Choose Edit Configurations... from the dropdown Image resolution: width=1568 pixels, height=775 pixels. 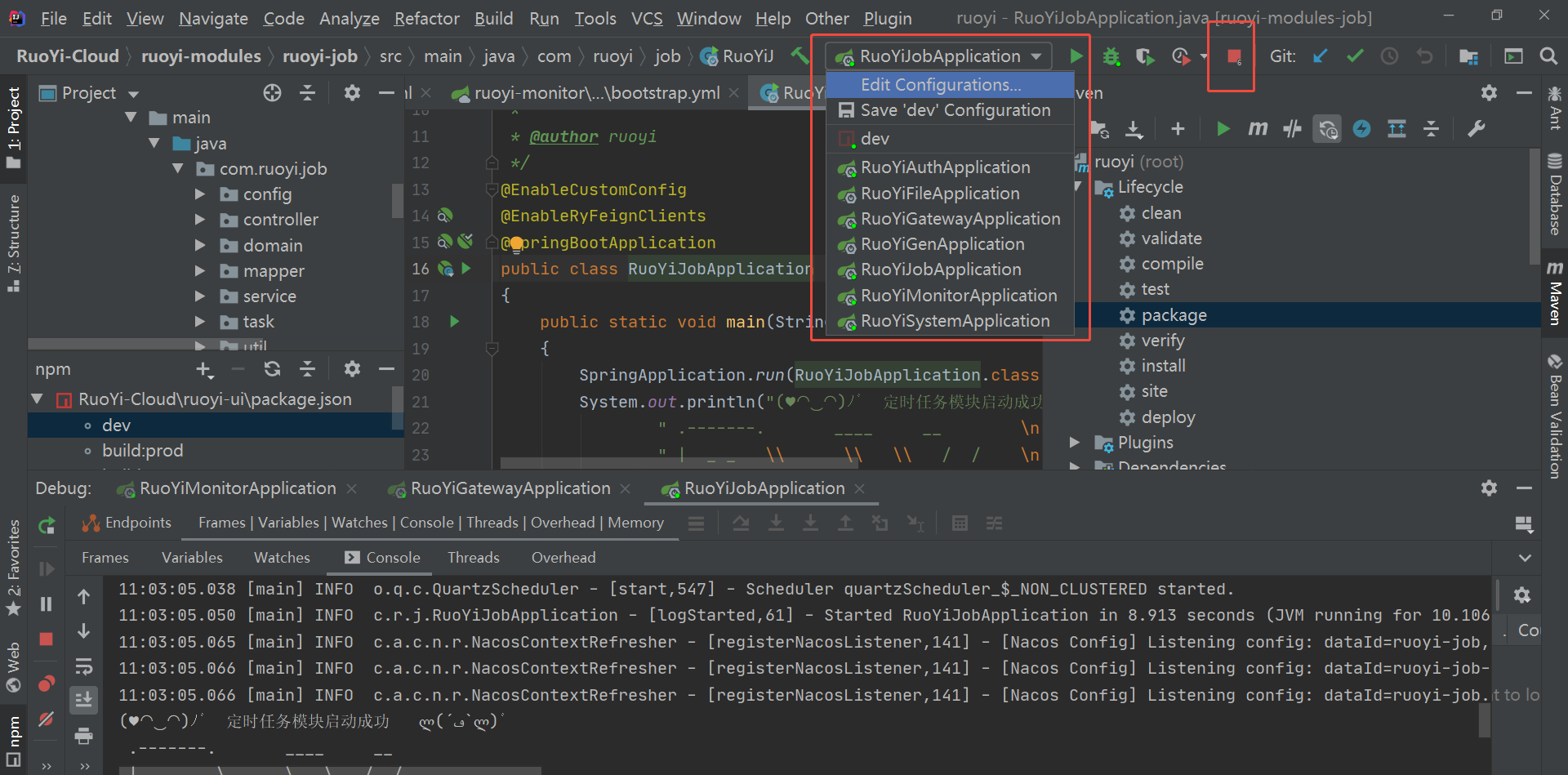click(x=950, y=85)
